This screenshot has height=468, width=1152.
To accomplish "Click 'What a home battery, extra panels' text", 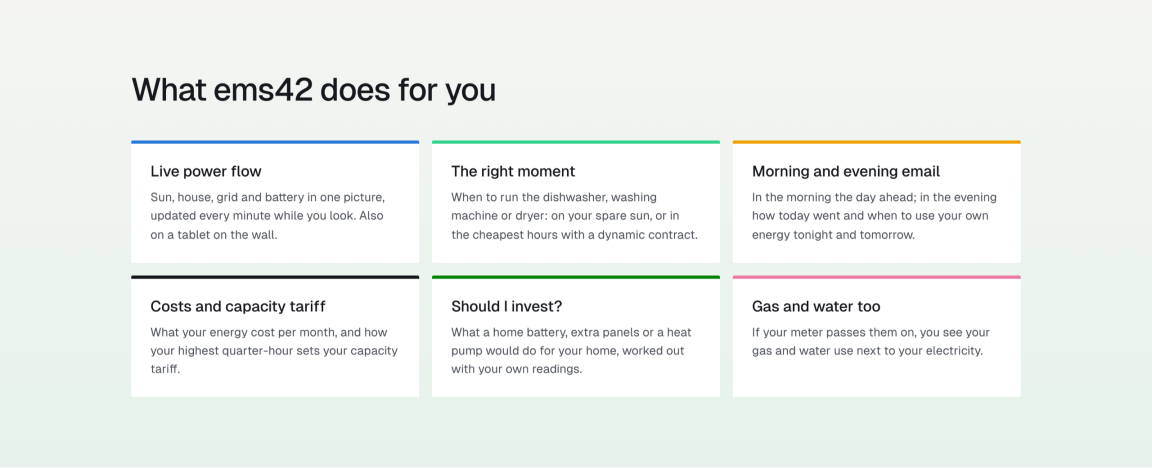I will point(571,351).
